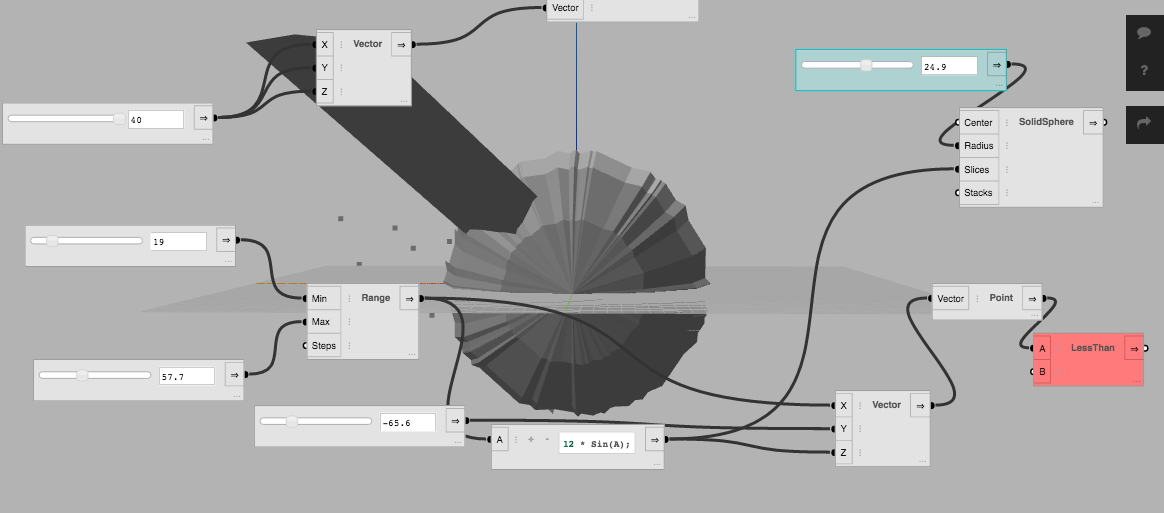
Task: Click the slider handle on the -65.6 node
Action: 292,422
